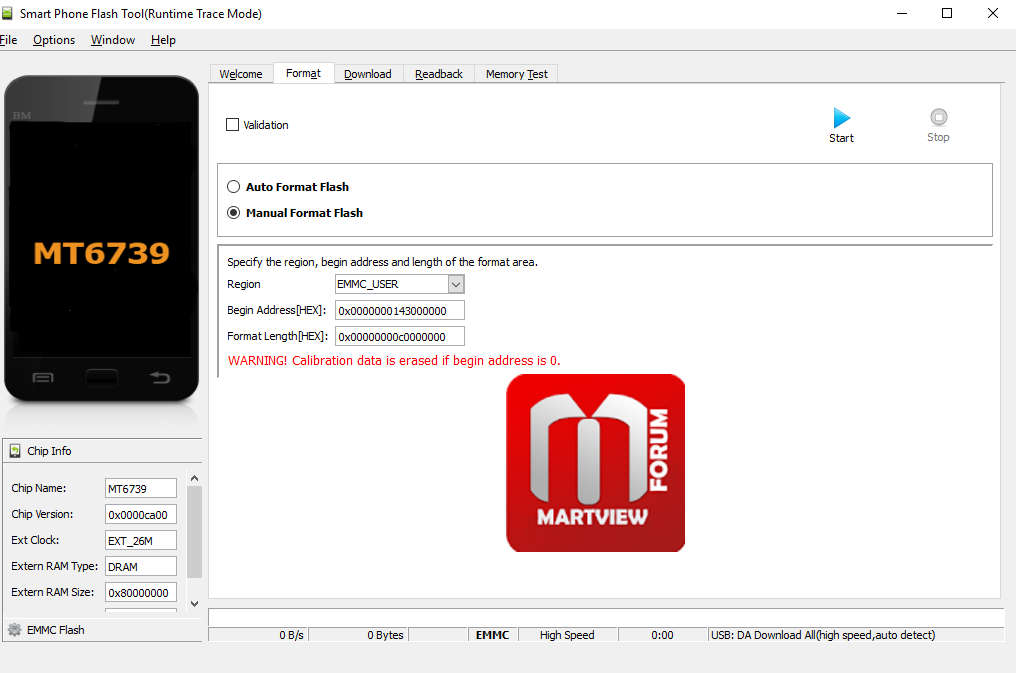The image size is (1016, 673).
Task: Click the phone image home key
Action: click(x=102, y=377)
